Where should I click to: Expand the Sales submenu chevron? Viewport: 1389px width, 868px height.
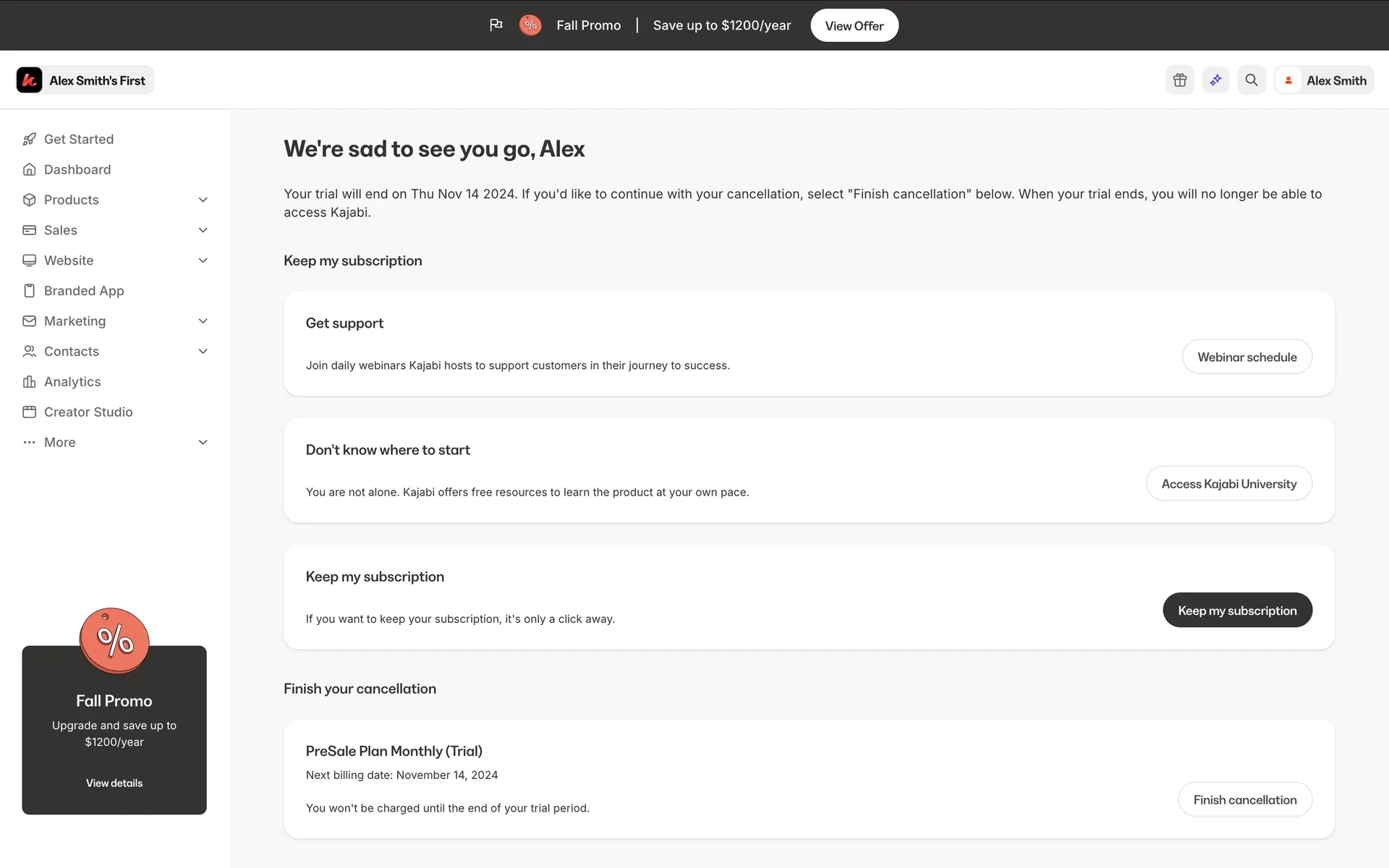(x=203, y=230)
